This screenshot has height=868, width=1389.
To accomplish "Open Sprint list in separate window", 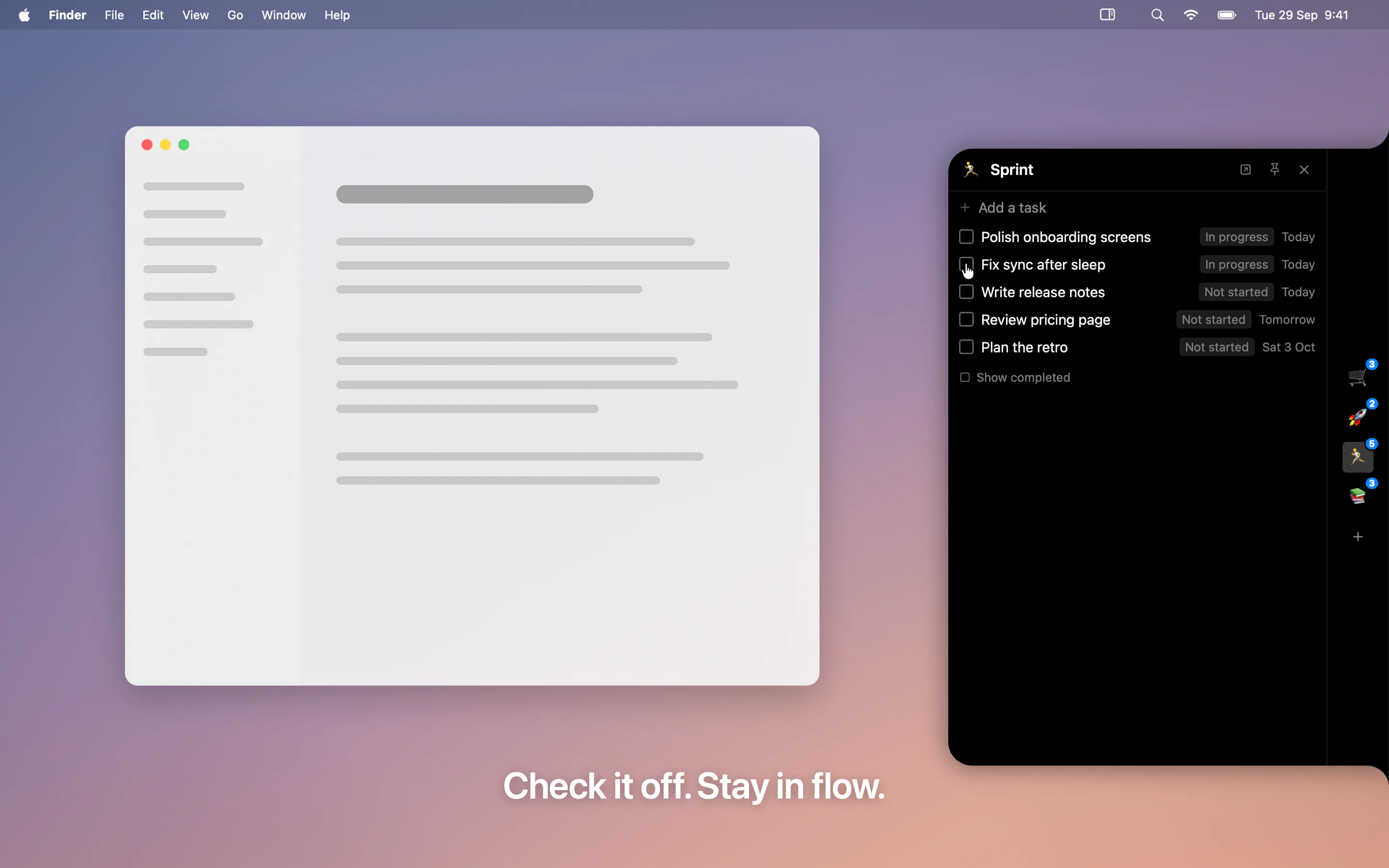I will (1245, 169).
